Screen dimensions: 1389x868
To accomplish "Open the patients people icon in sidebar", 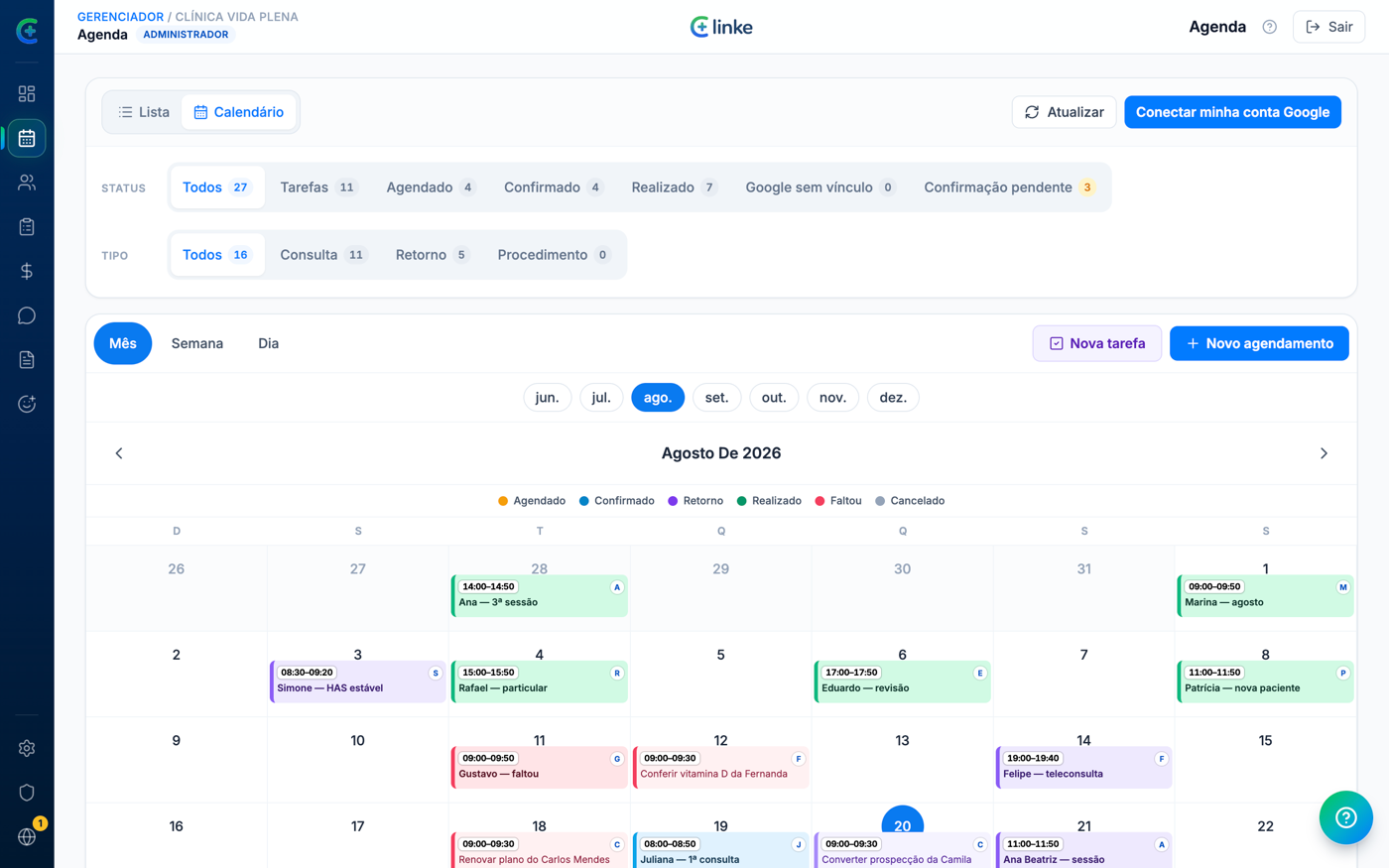I will point(27,183).
